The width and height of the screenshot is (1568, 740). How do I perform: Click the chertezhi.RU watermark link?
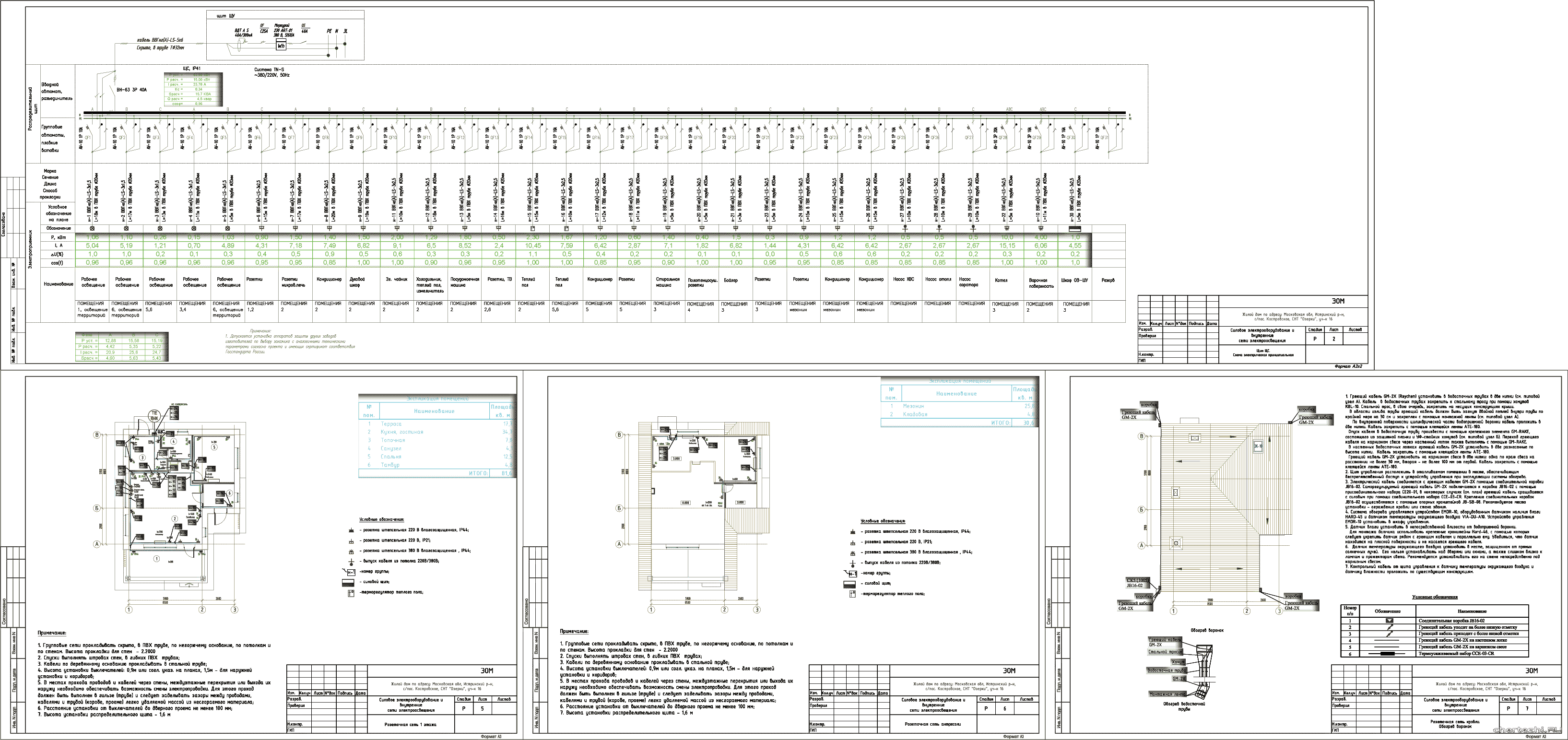pyautogui.click(x=1527, y=729)
